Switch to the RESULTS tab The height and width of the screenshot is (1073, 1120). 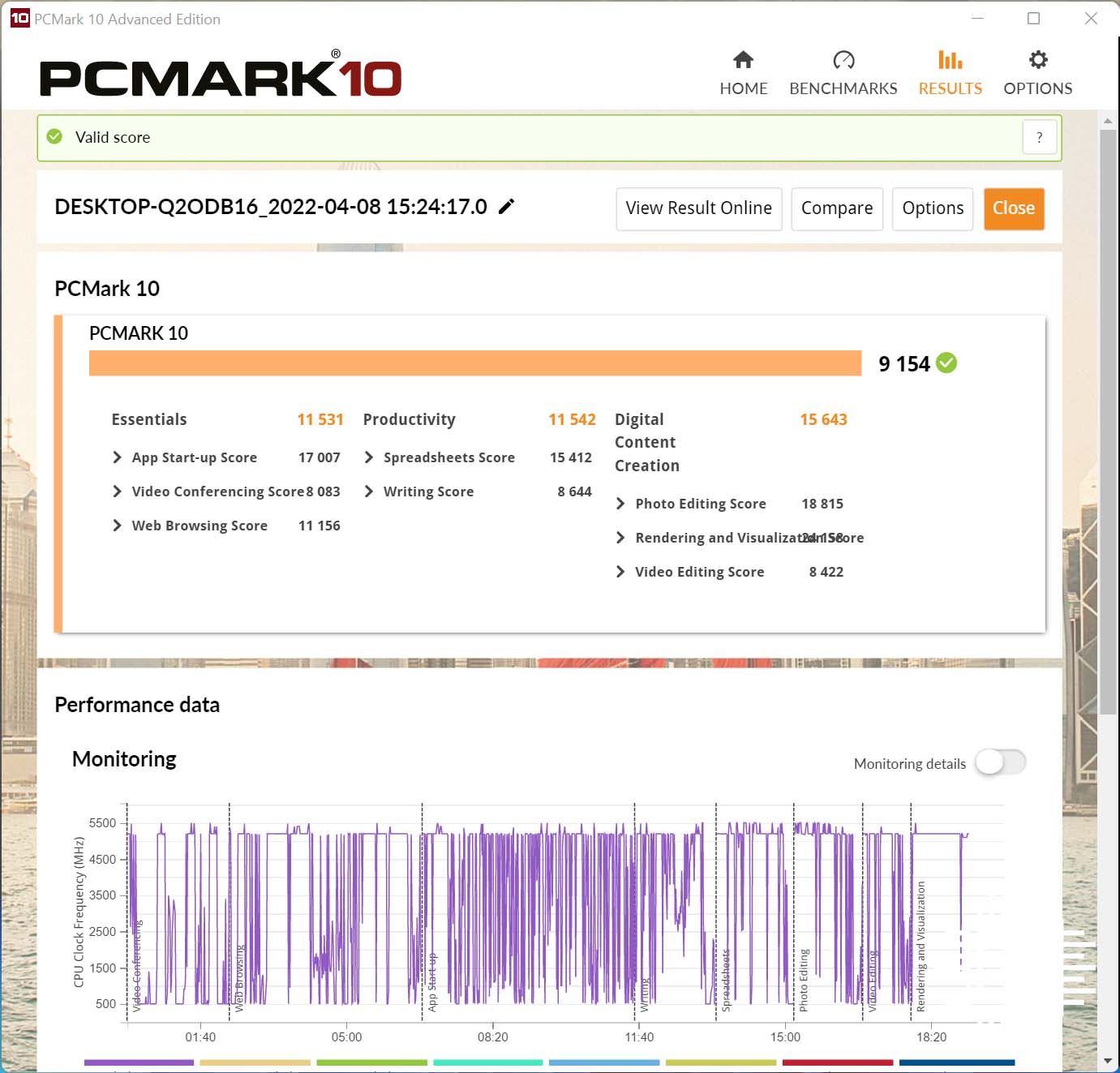click(x=950, y=73)
